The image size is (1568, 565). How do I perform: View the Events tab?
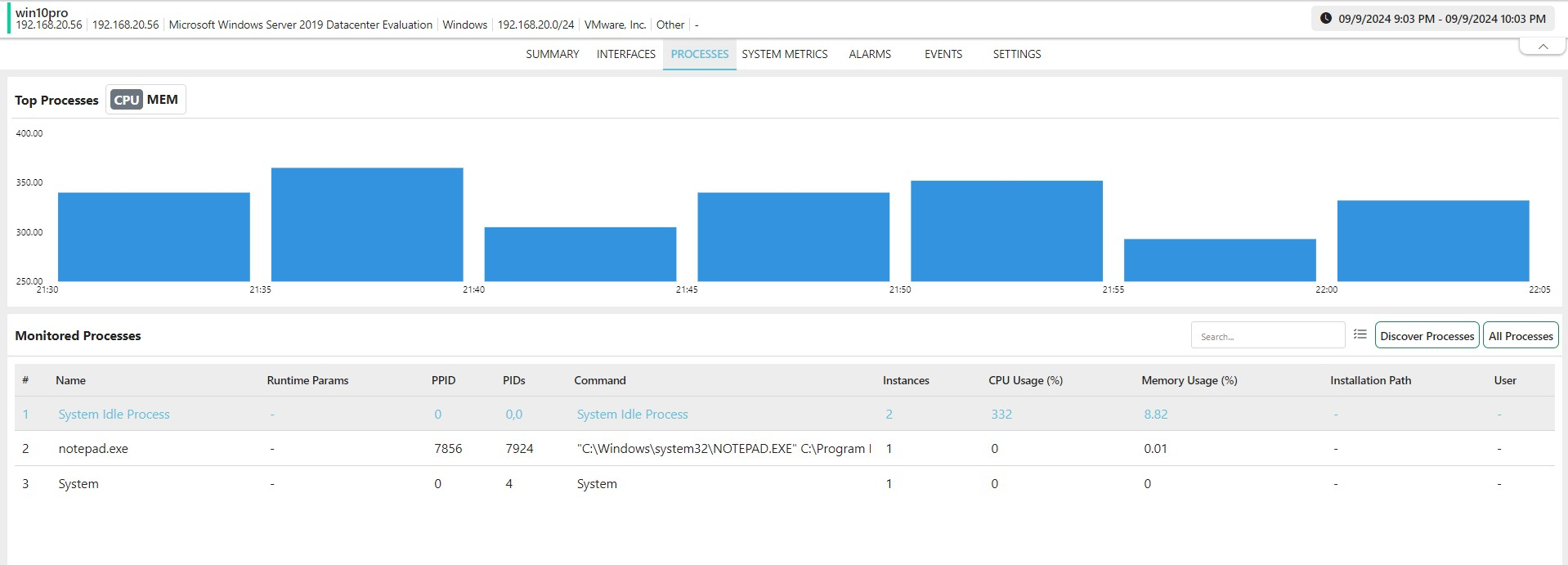click(x=943, y=54)
